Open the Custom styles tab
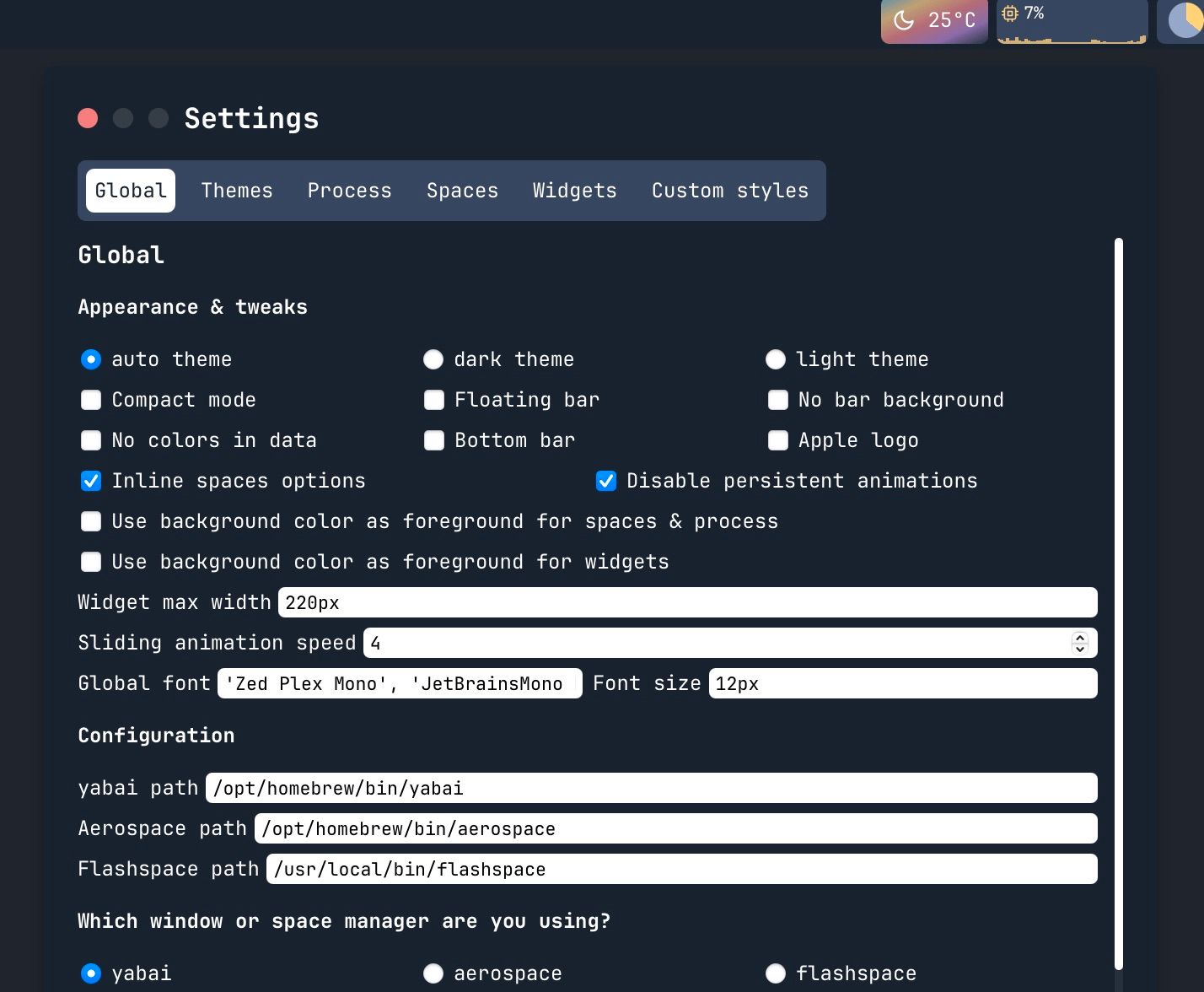The width and height of the screenshot is (1204, 992). click(730, 191)
